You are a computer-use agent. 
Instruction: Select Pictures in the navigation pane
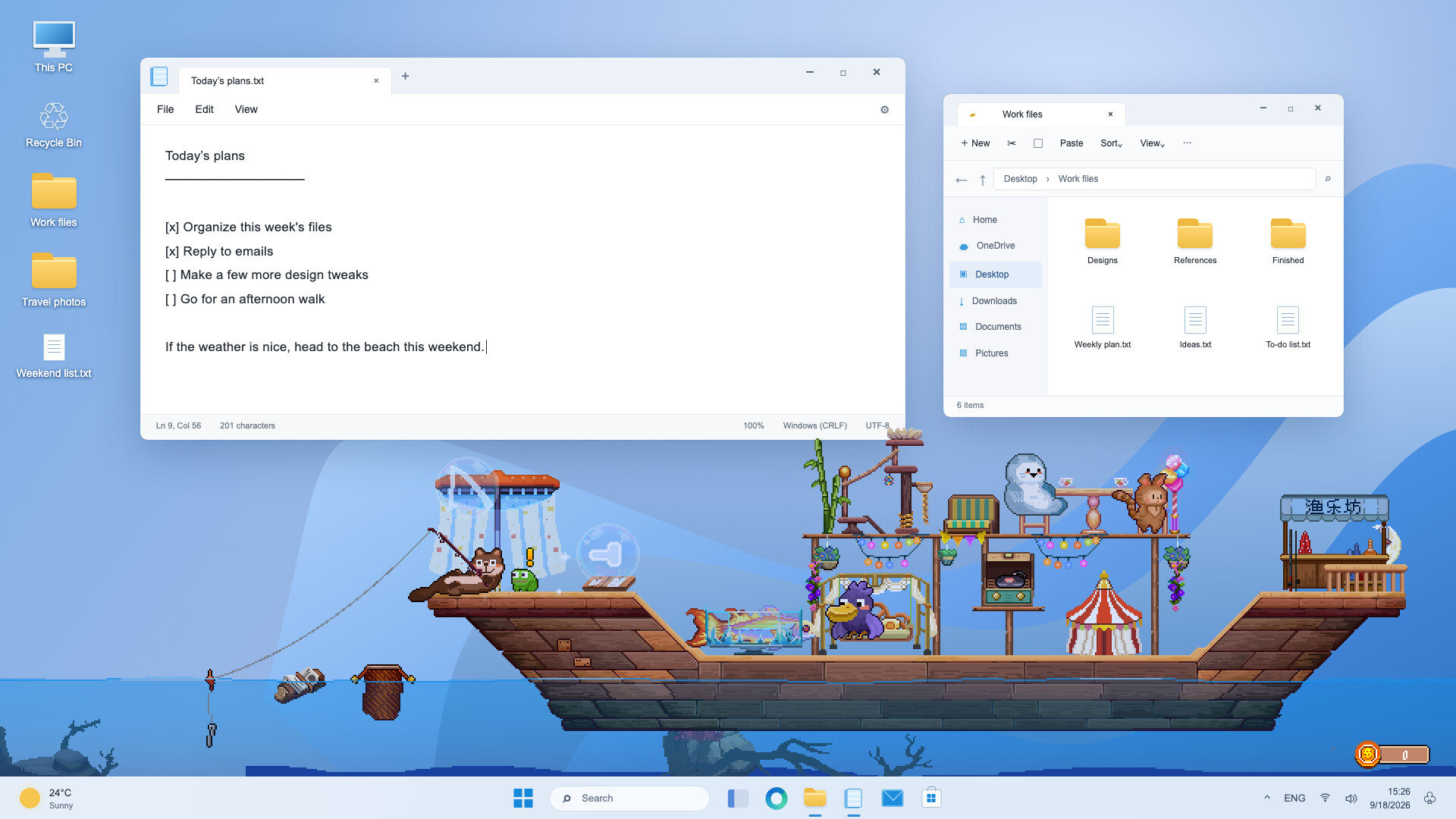pos(996,353)
